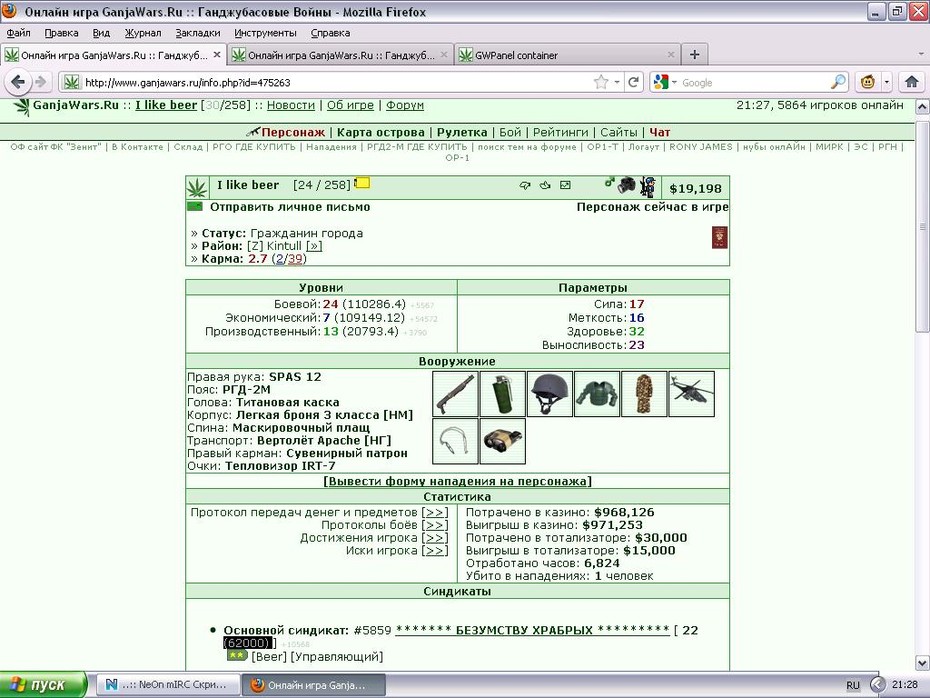This screenshot has width=930, height=698.
Task: Click the Windows пуск start button
Action: (x=43, y=685)
